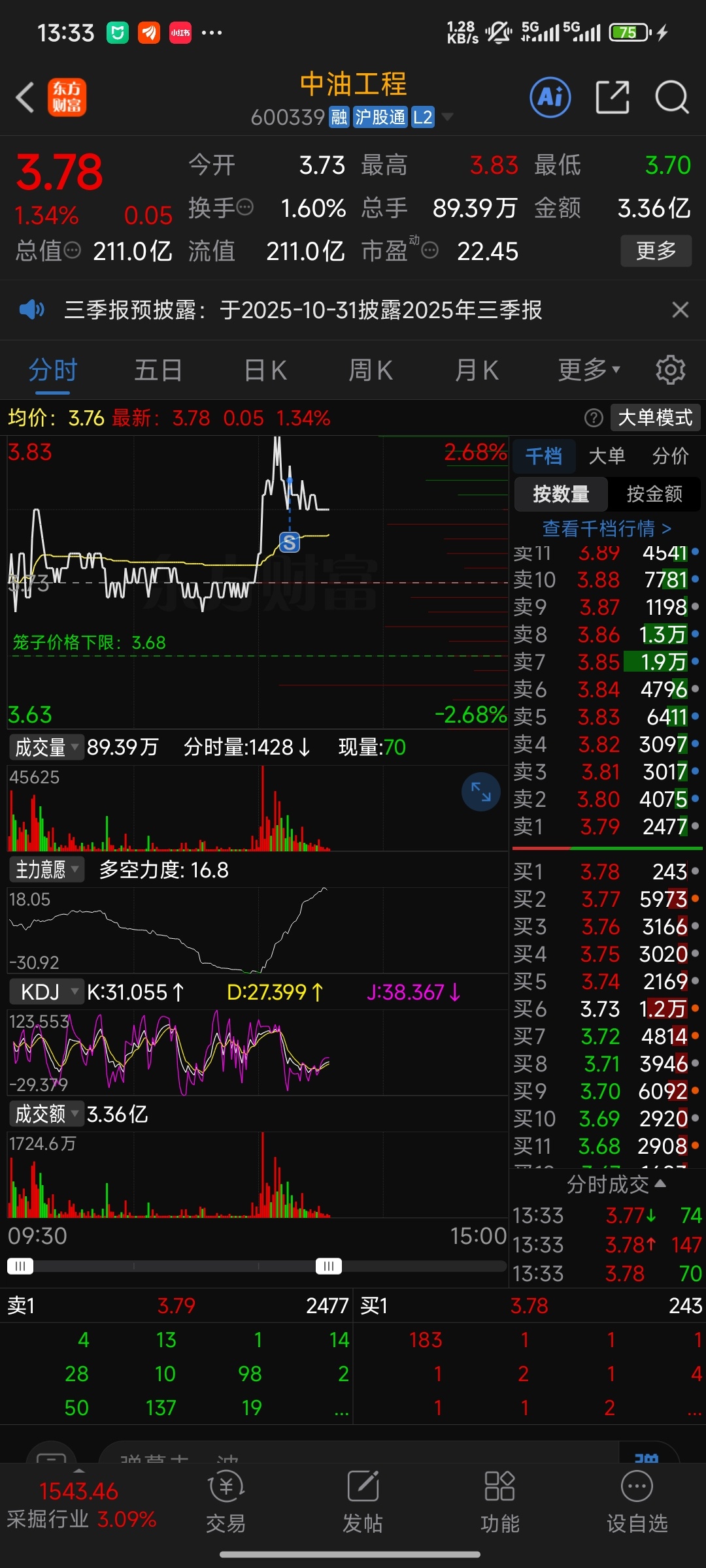
Task: Expand stock title dropdown arrow
Action: [447, 117]
